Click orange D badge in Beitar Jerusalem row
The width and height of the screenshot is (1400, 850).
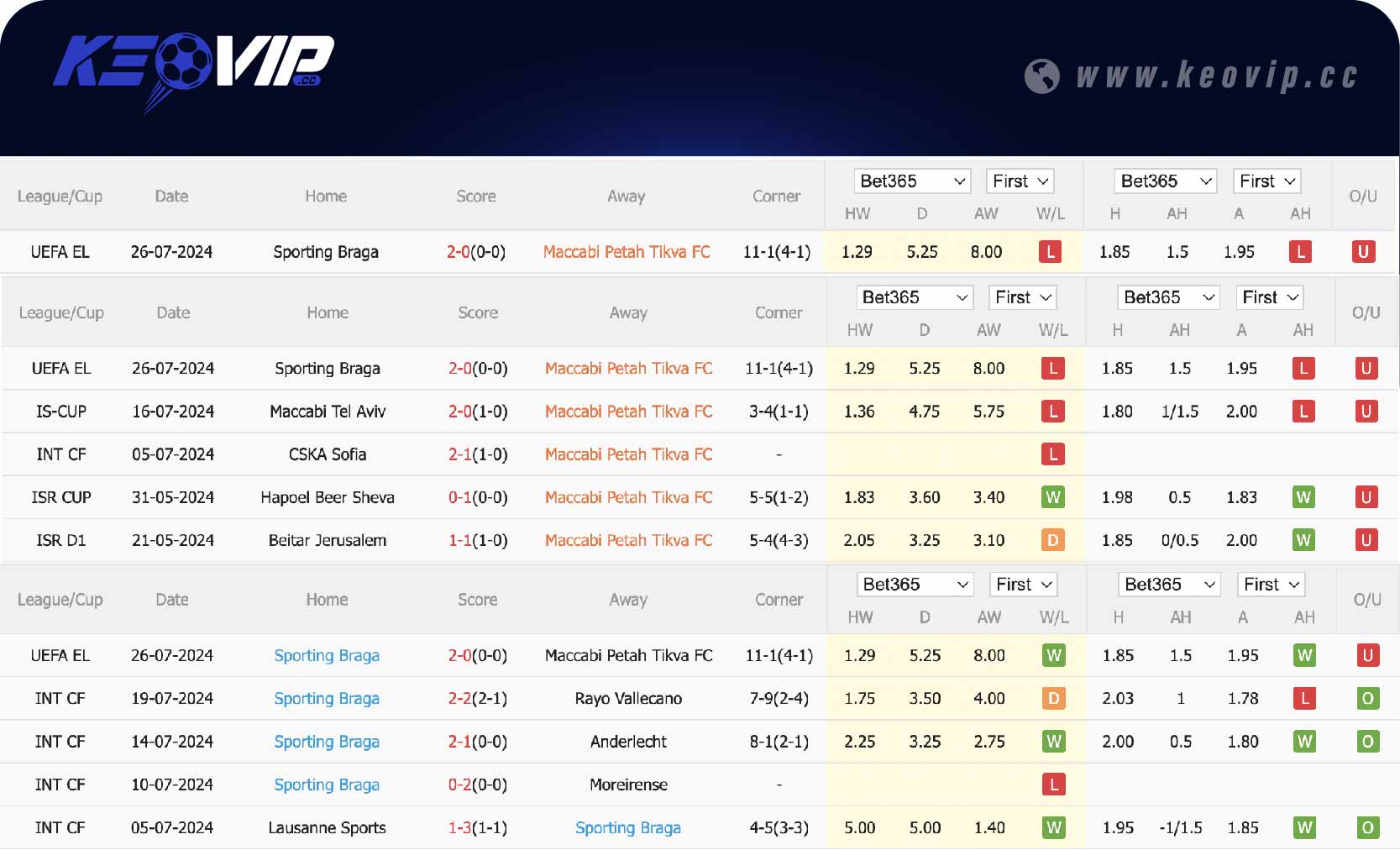point(1052,540)
